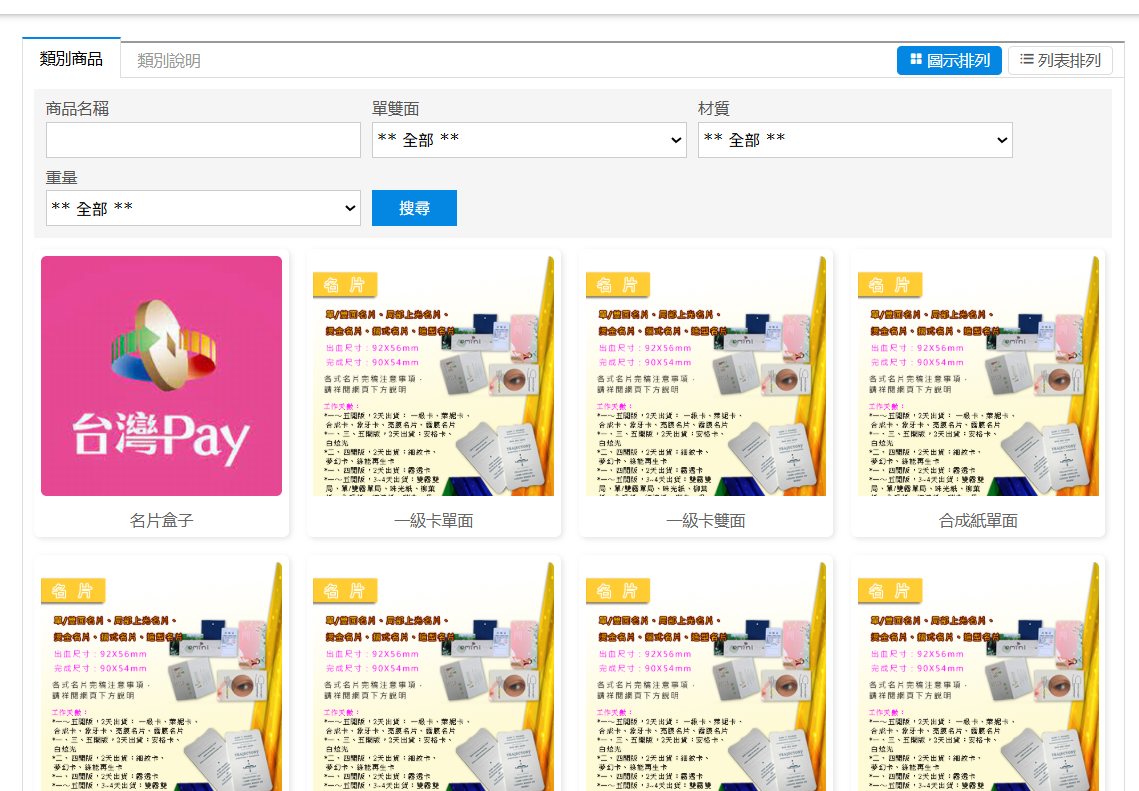The image size is (1139, 791).
Task: Expand the 重量 dropdown selector
Action: click(203, 208)
